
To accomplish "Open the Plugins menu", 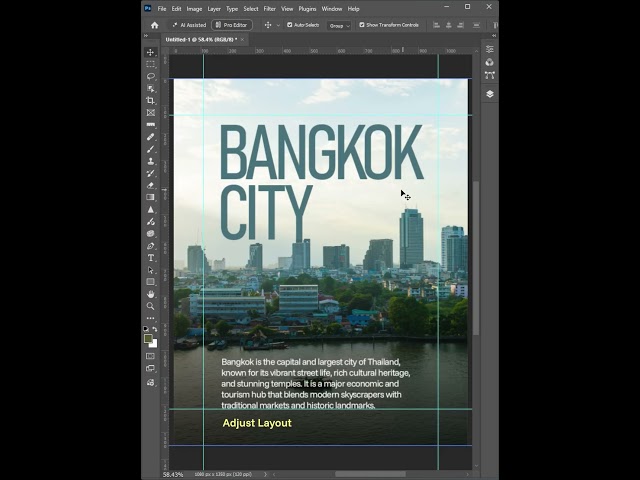I will (307, 9).
